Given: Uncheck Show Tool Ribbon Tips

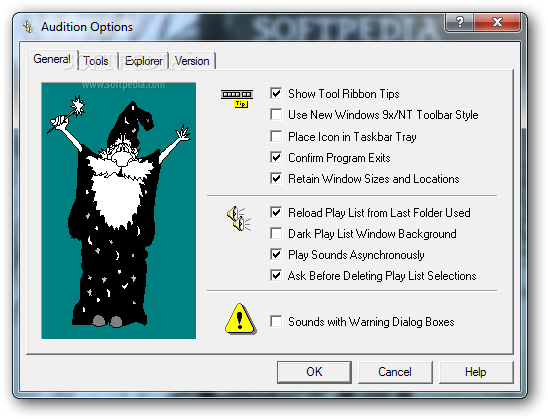Looking at the screenshot, I should (276, 93).
